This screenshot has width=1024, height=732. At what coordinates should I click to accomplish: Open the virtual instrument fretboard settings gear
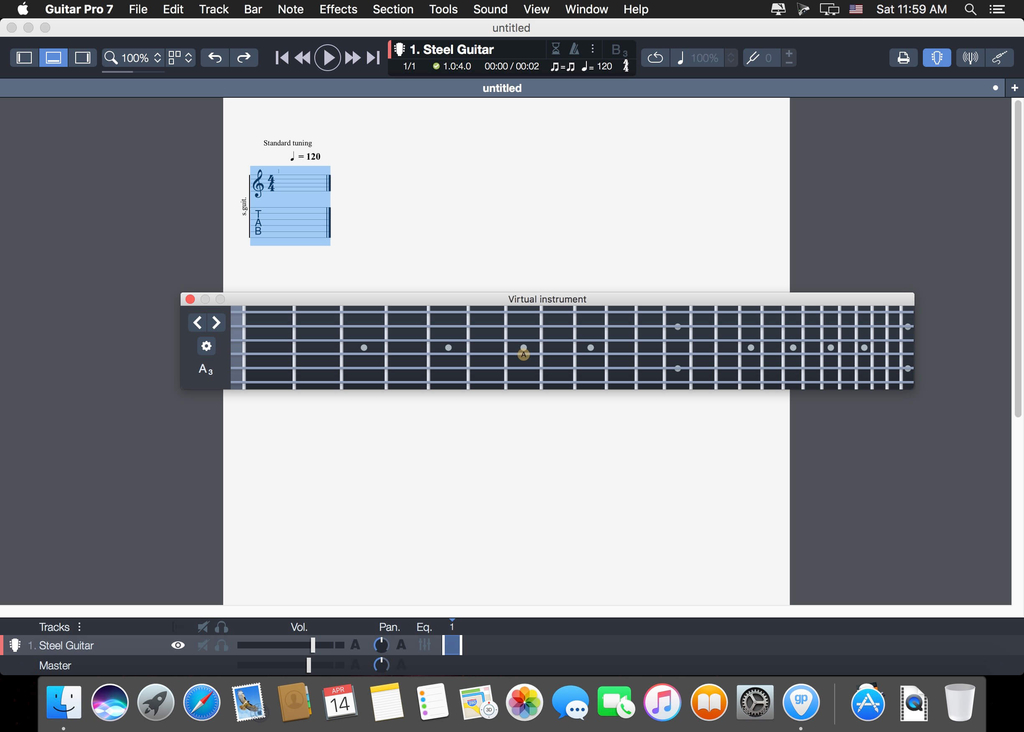pos(206,346)
